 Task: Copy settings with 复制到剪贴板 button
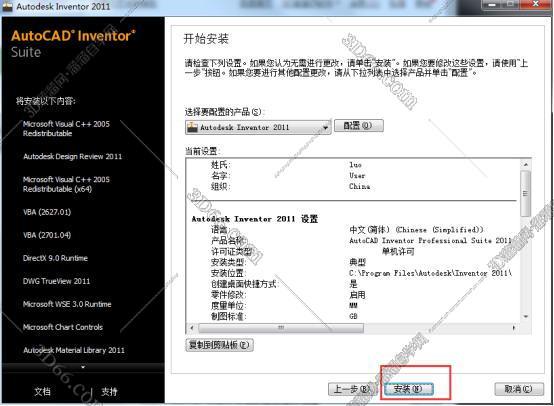point(219,345)
